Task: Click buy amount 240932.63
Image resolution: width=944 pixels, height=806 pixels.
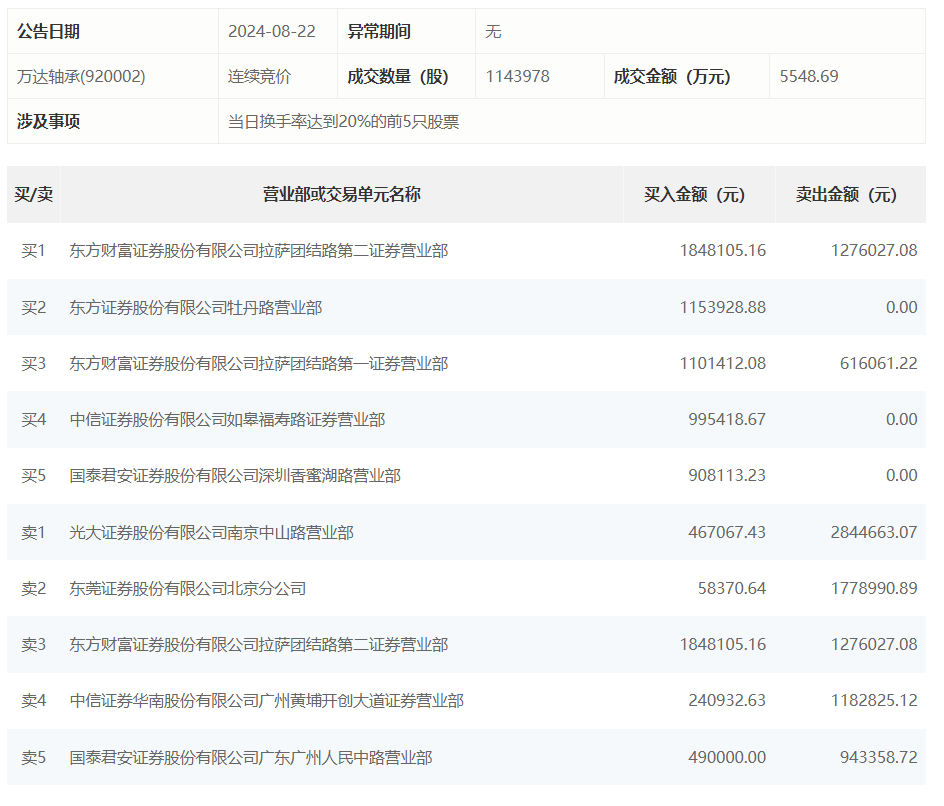Action: 727,700
